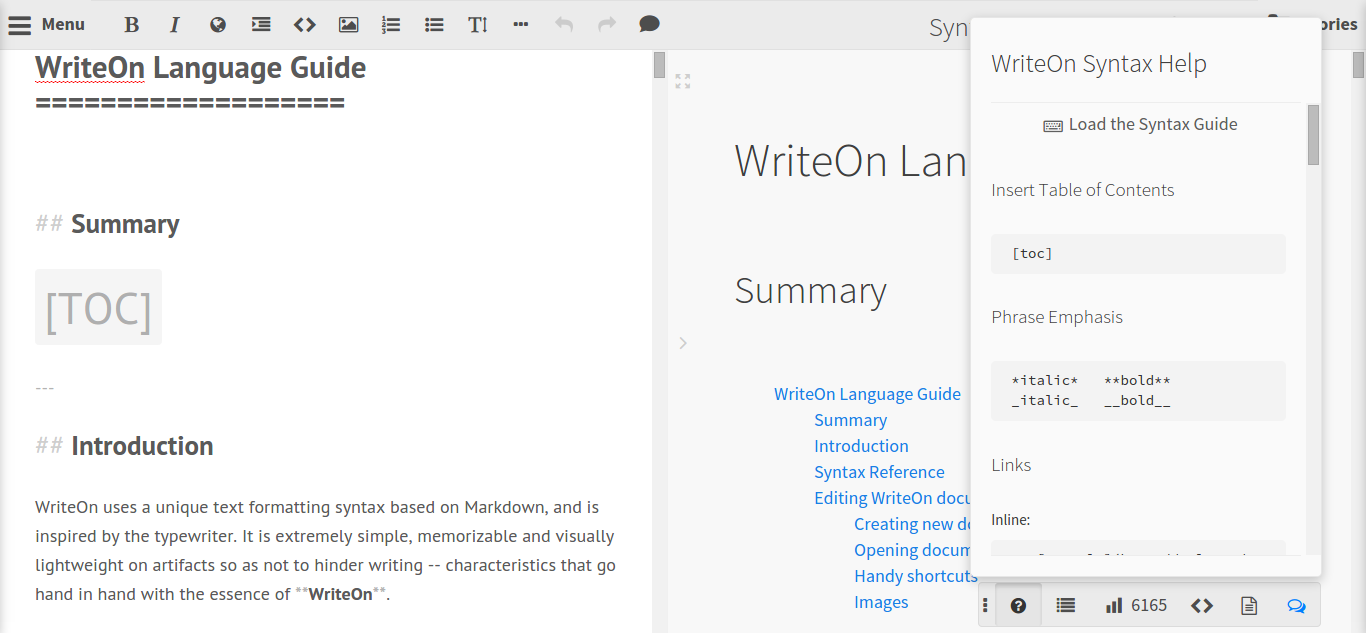Open the document page icon in bottom bar
Image resolution: width=1366 pixels, height=633 pixels.
tap(1248, 605)
